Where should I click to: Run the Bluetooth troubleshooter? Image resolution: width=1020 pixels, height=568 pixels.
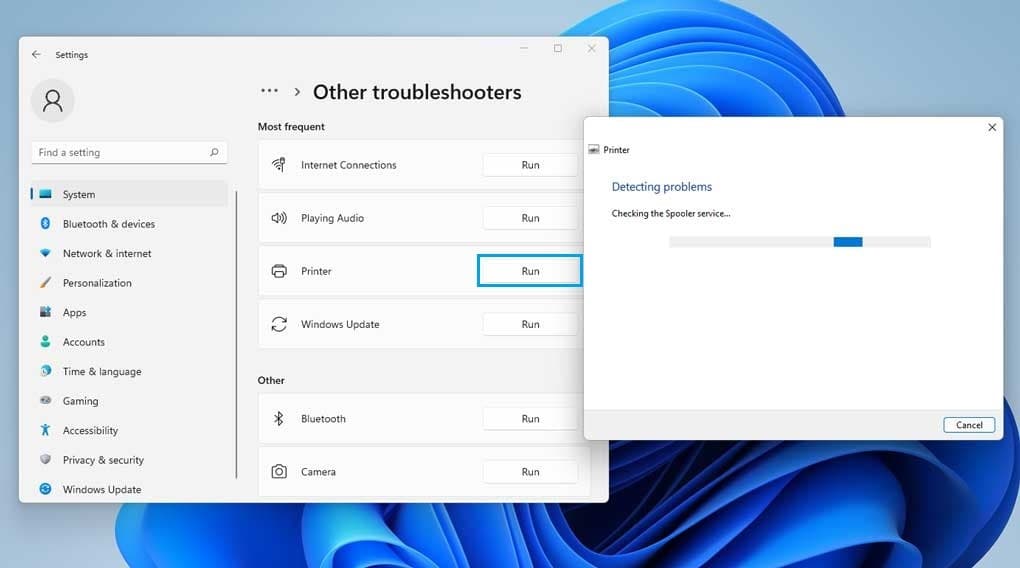[x=530, y=418]
